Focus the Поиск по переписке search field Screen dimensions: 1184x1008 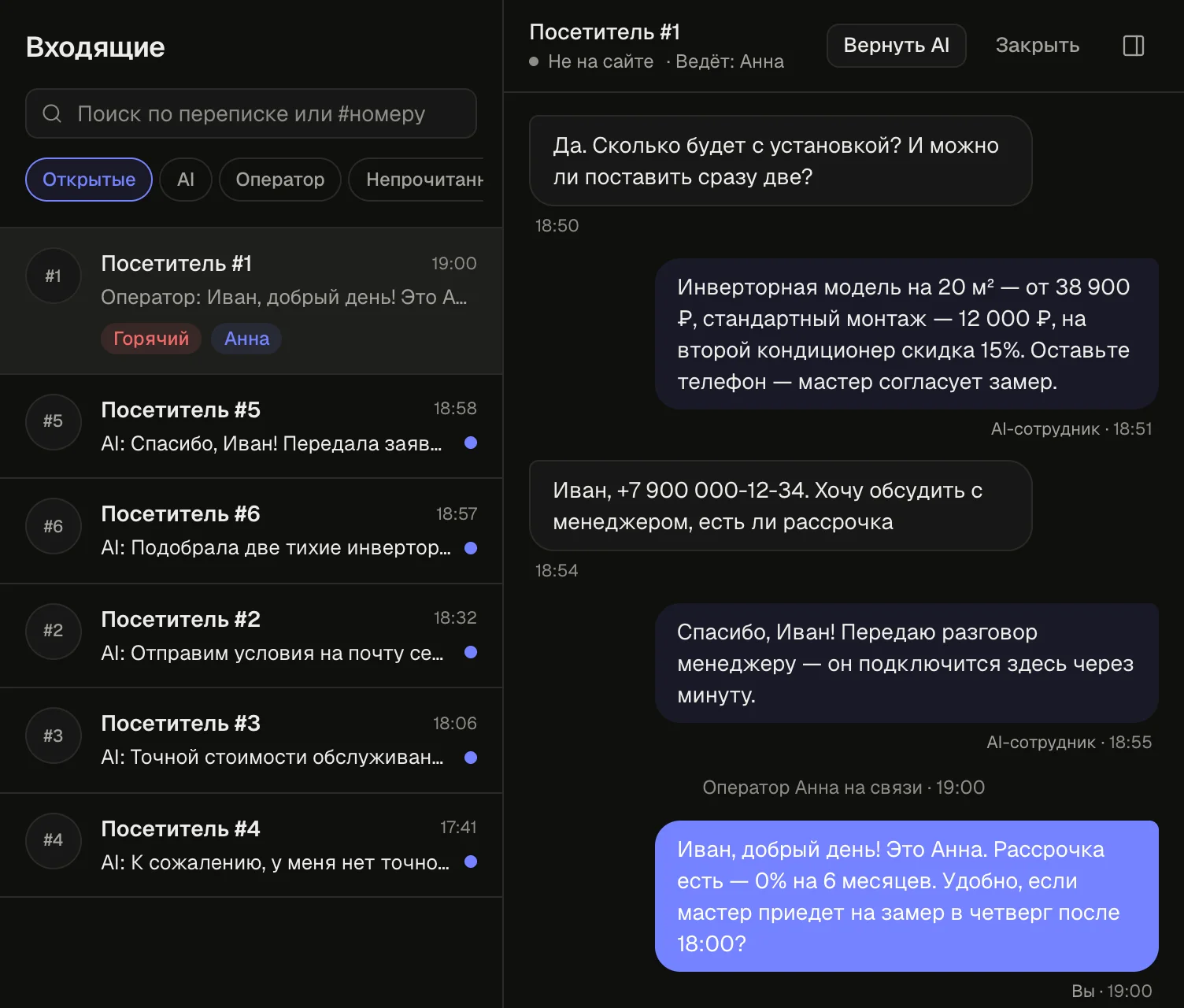tap(251, 113)
